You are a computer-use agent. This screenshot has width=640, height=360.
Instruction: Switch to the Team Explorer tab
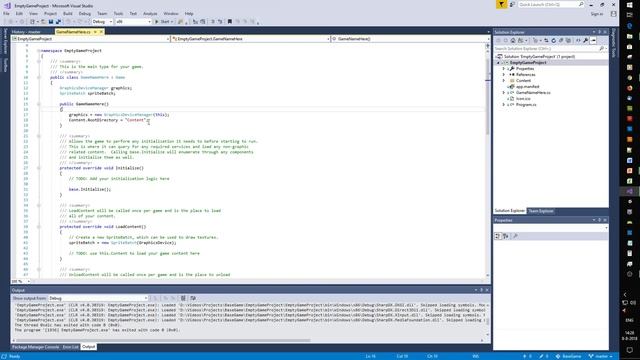(x=540, y=211)
